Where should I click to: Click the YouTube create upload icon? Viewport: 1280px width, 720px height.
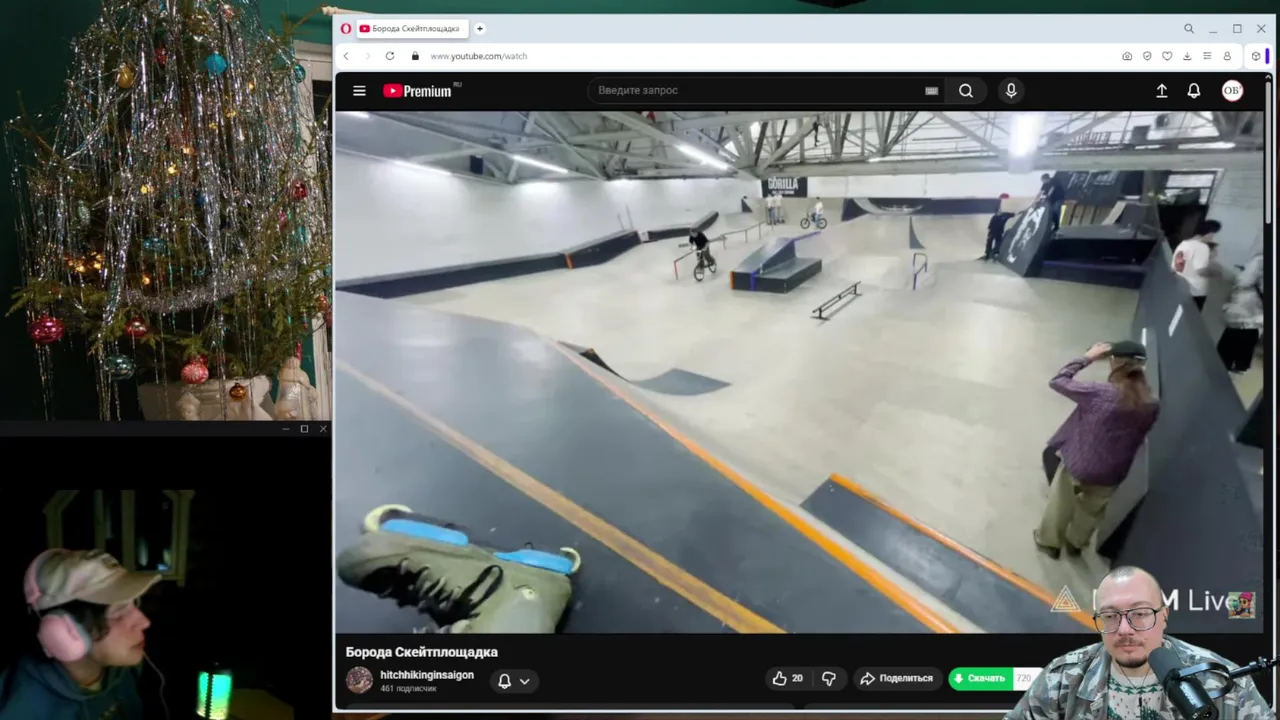1162,90
